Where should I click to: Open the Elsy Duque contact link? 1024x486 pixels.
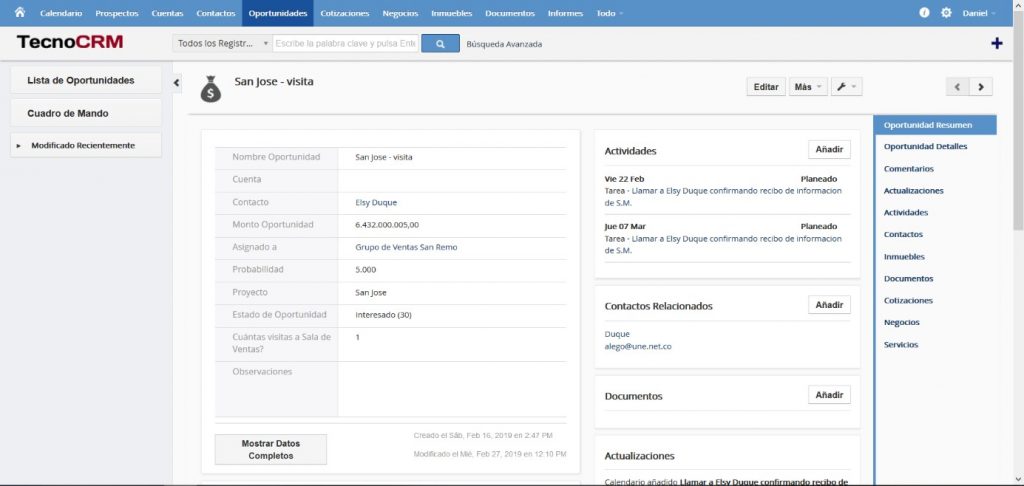click(376, 202)
